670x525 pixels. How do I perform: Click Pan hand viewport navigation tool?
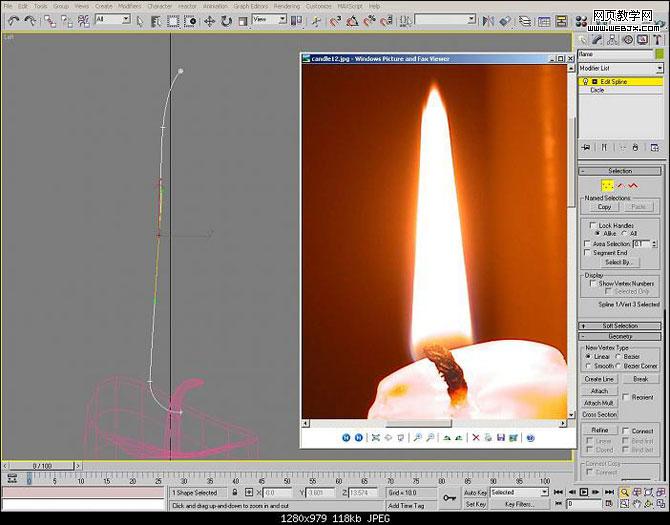pos(637,504)
